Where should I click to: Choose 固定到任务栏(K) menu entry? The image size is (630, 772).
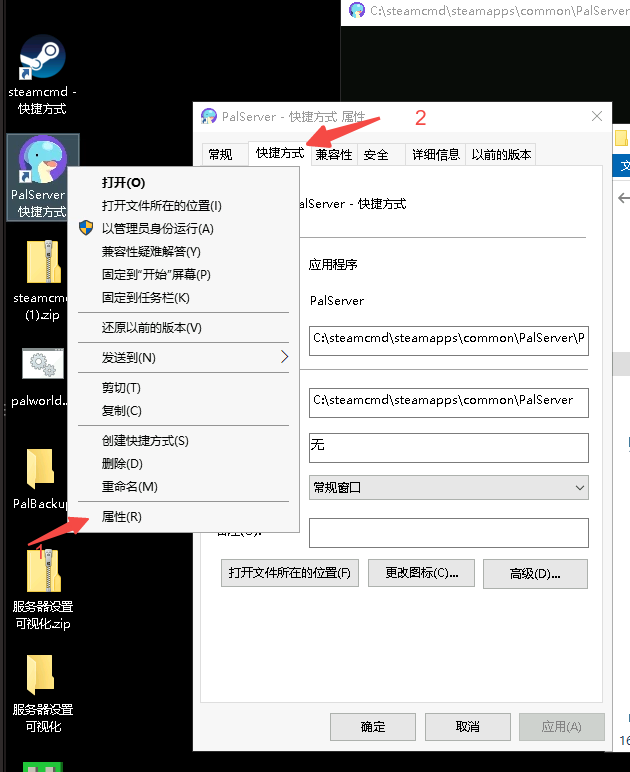(183, 297)
